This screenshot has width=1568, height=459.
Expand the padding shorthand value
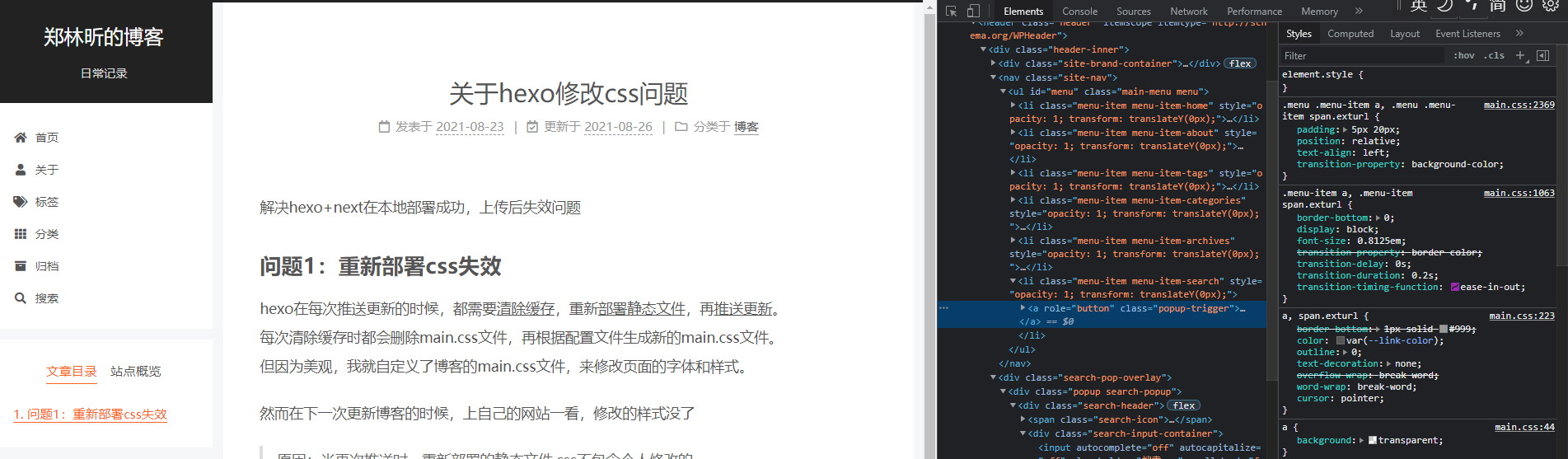coord(1346,130)
